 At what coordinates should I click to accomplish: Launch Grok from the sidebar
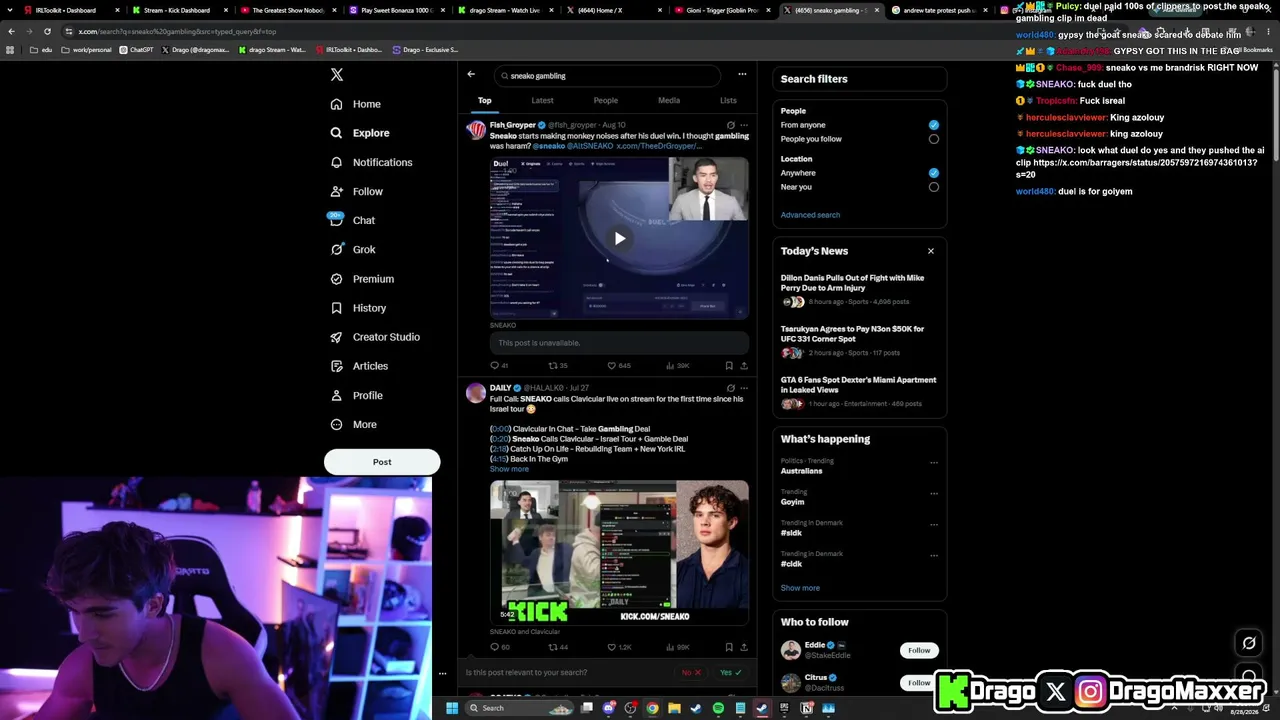[353, 249]
